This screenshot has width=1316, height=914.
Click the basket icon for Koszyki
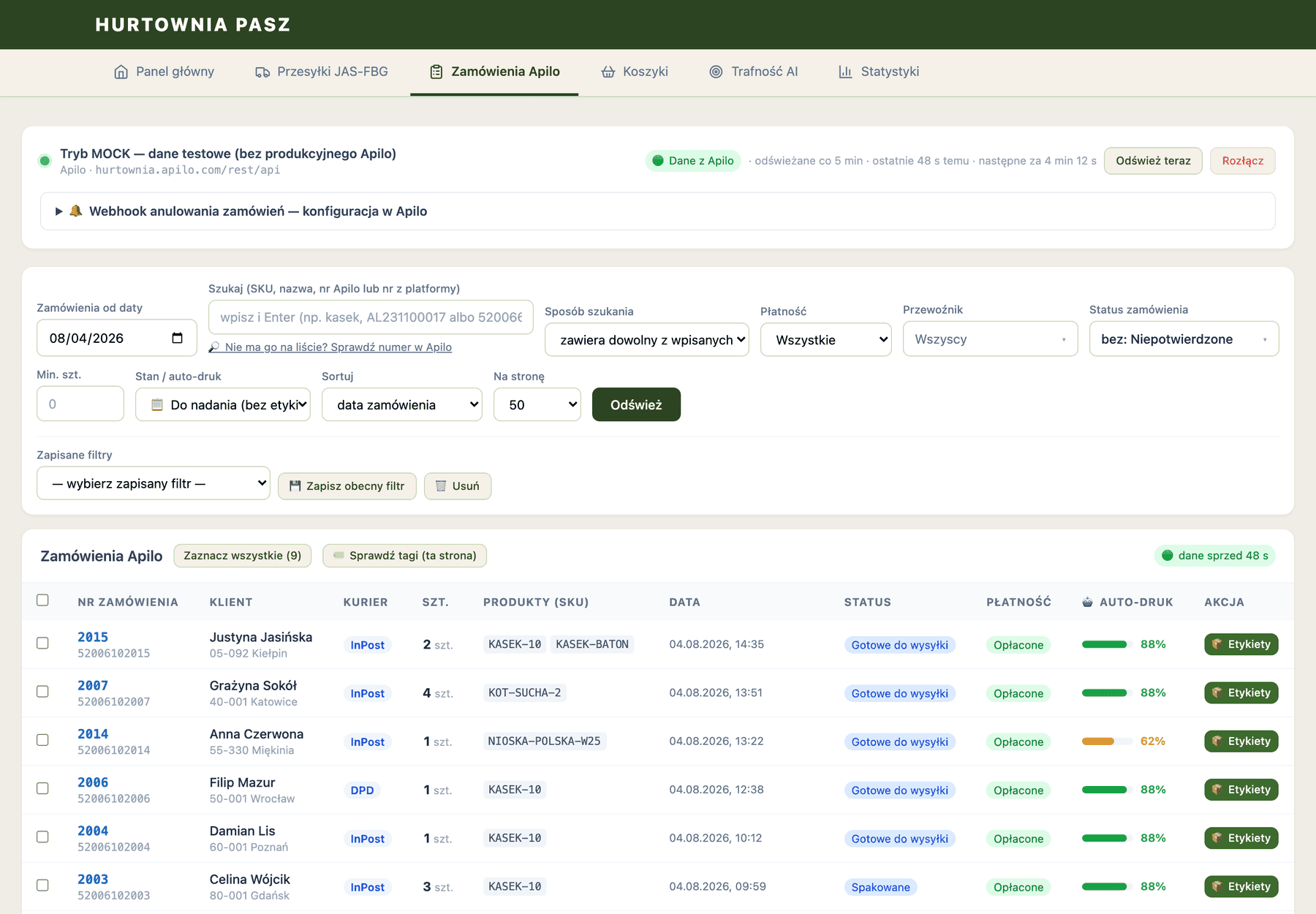pyautogui.click(x=608, y=72)
